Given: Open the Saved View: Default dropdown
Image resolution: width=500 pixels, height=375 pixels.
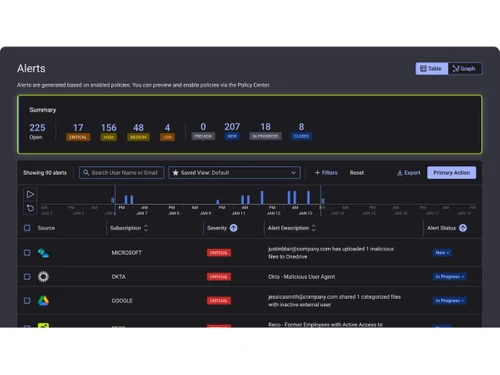Looking at the screenshot, I should click(x=234, y=173).
